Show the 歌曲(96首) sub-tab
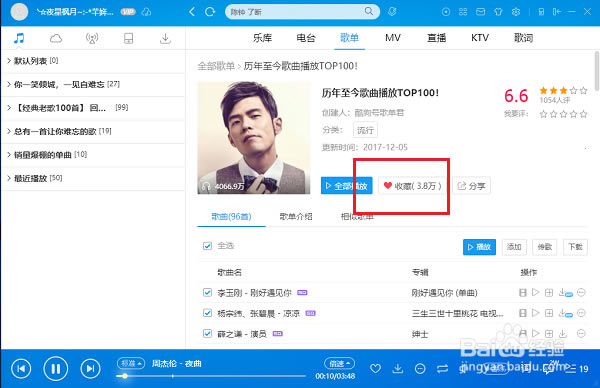Screen dimensions: 600x388 coord(231,217)
